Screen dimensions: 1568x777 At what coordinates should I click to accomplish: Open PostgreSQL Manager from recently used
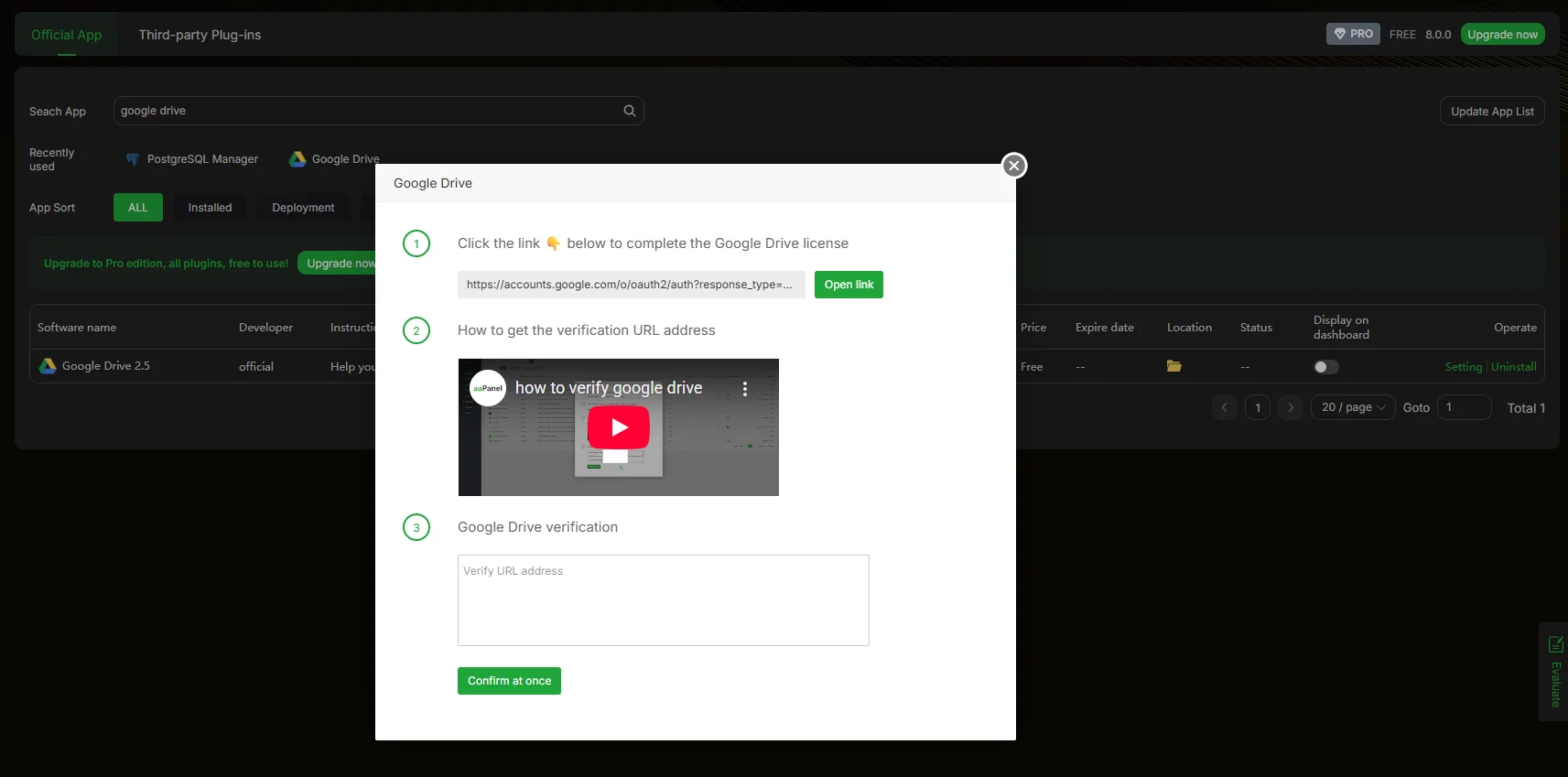tap(192, 159)
